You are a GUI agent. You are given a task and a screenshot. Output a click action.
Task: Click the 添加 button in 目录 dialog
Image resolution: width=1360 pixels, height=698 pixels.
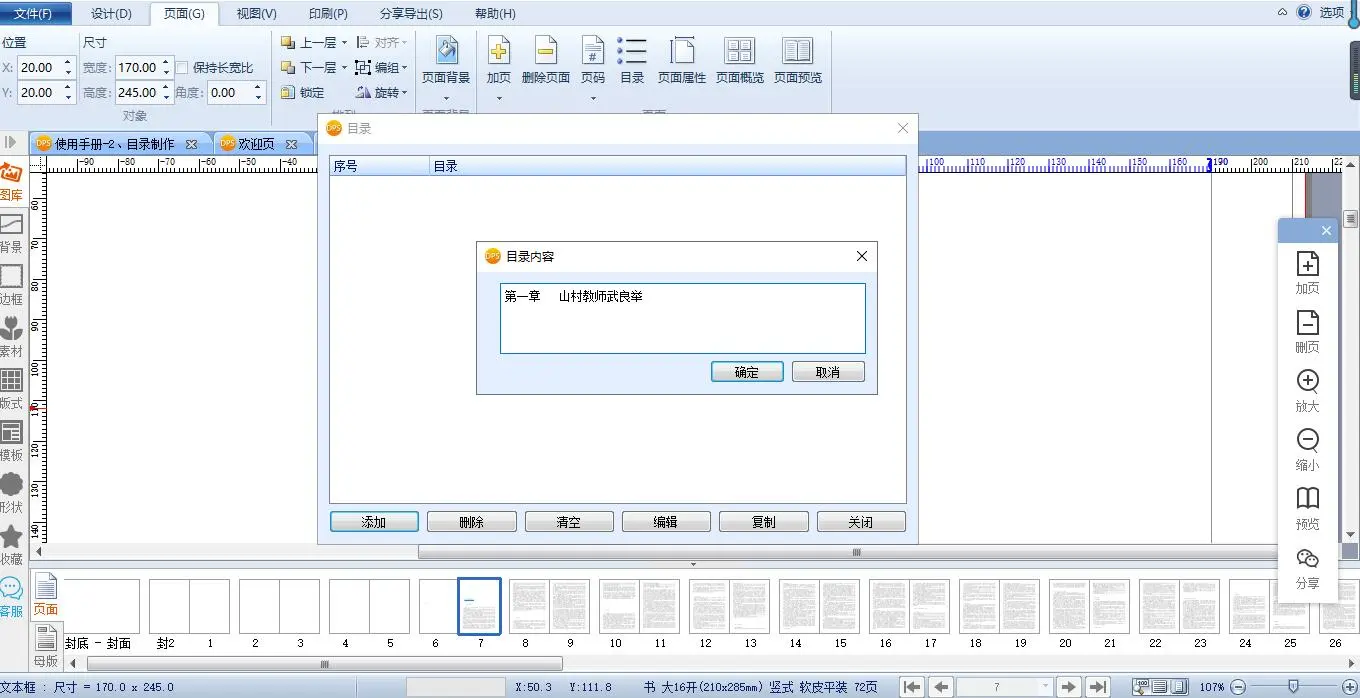pyautogui.click(x=374, y=522)
